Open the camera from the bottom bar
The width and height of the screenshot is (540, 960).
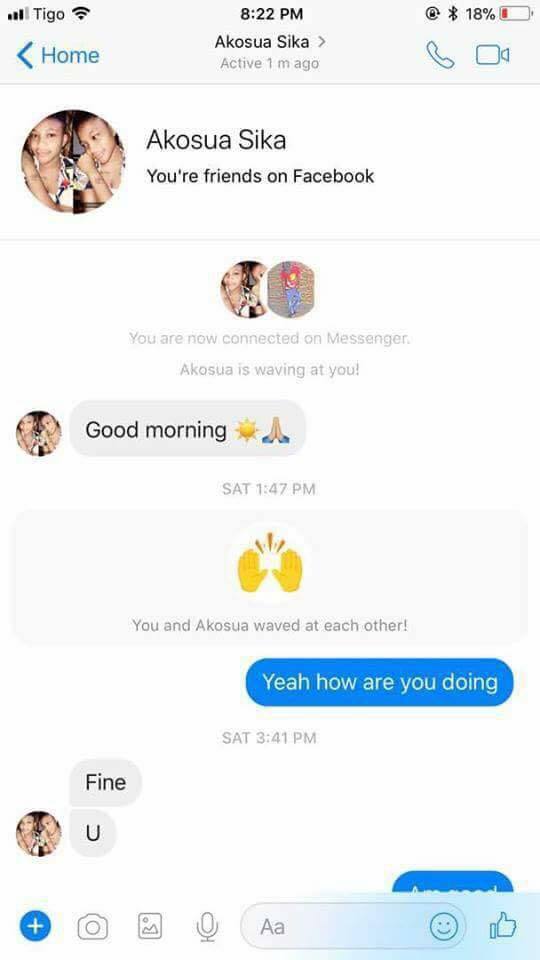click(x=92, y=927)
